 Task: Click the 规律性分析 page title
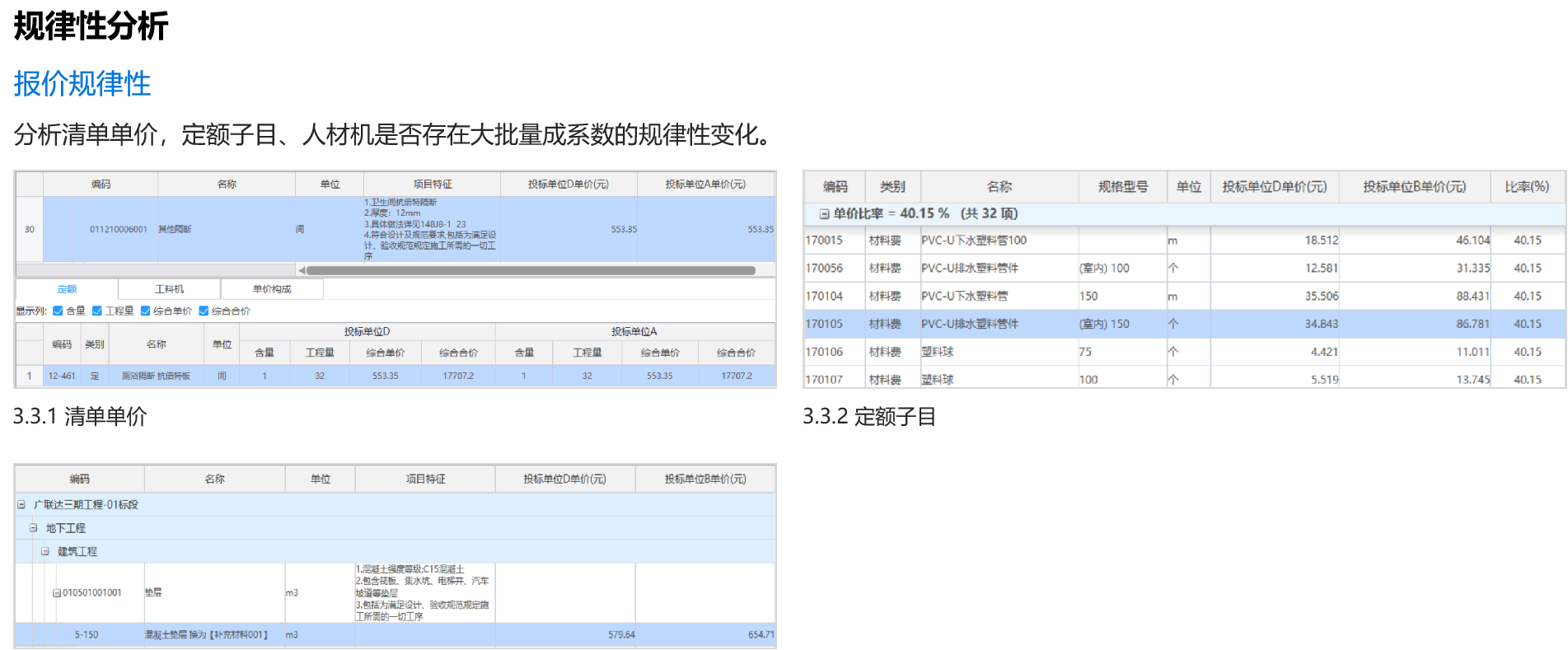pyautogui.click(x=91, y=26)
